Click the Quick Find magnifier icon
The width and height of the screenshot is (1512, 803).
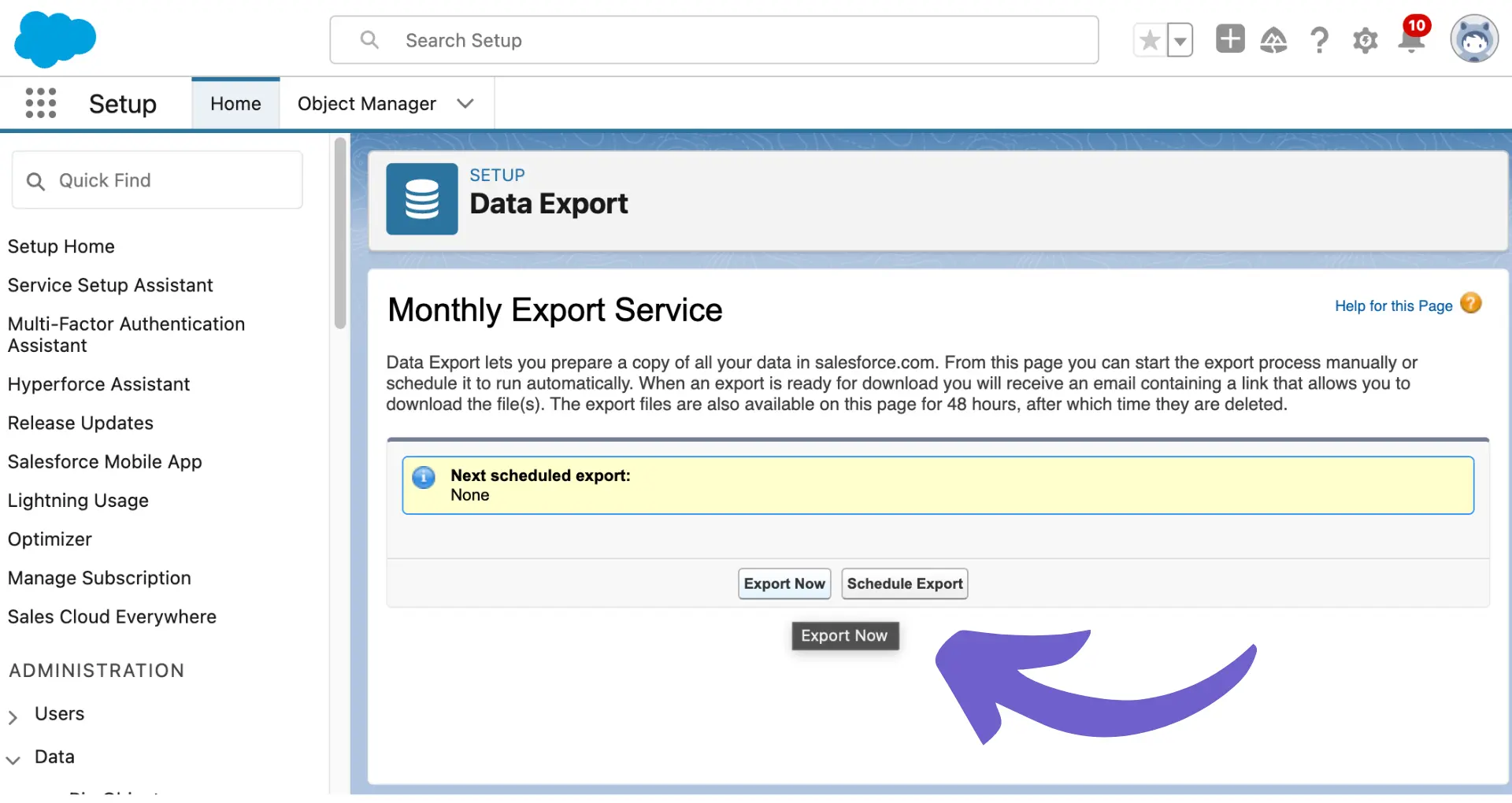[35, 181]
